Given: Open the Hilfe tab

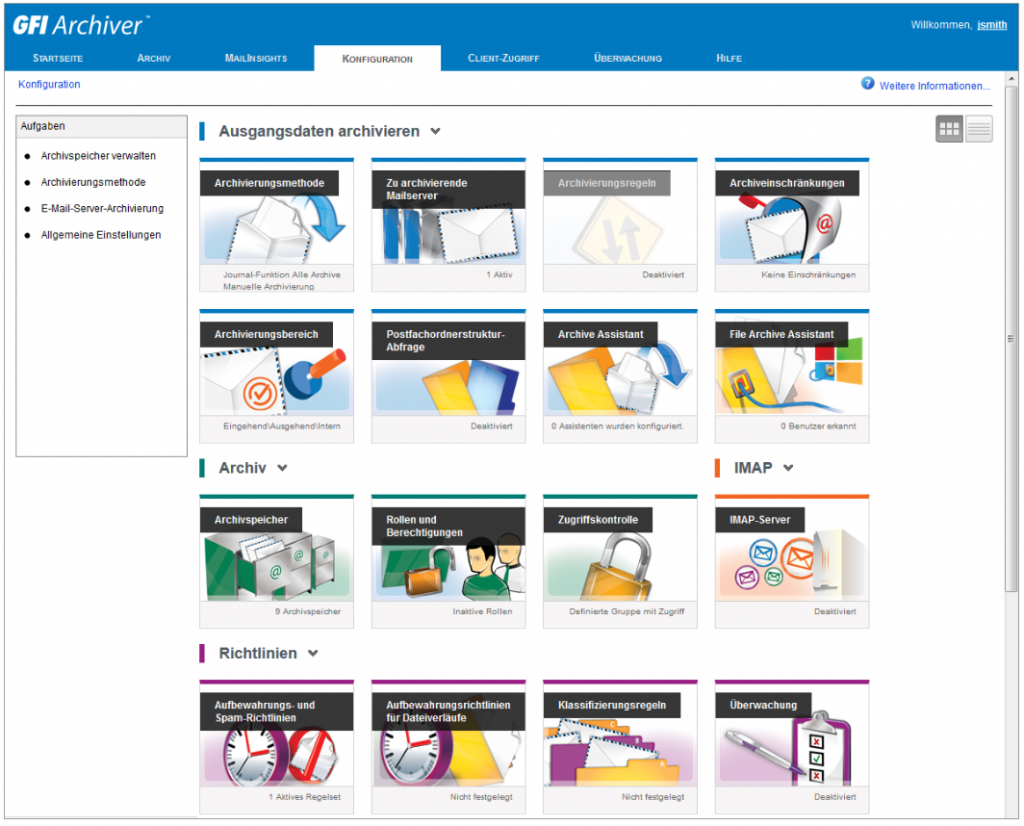Looking at the screenshot, I should [729, 58].
